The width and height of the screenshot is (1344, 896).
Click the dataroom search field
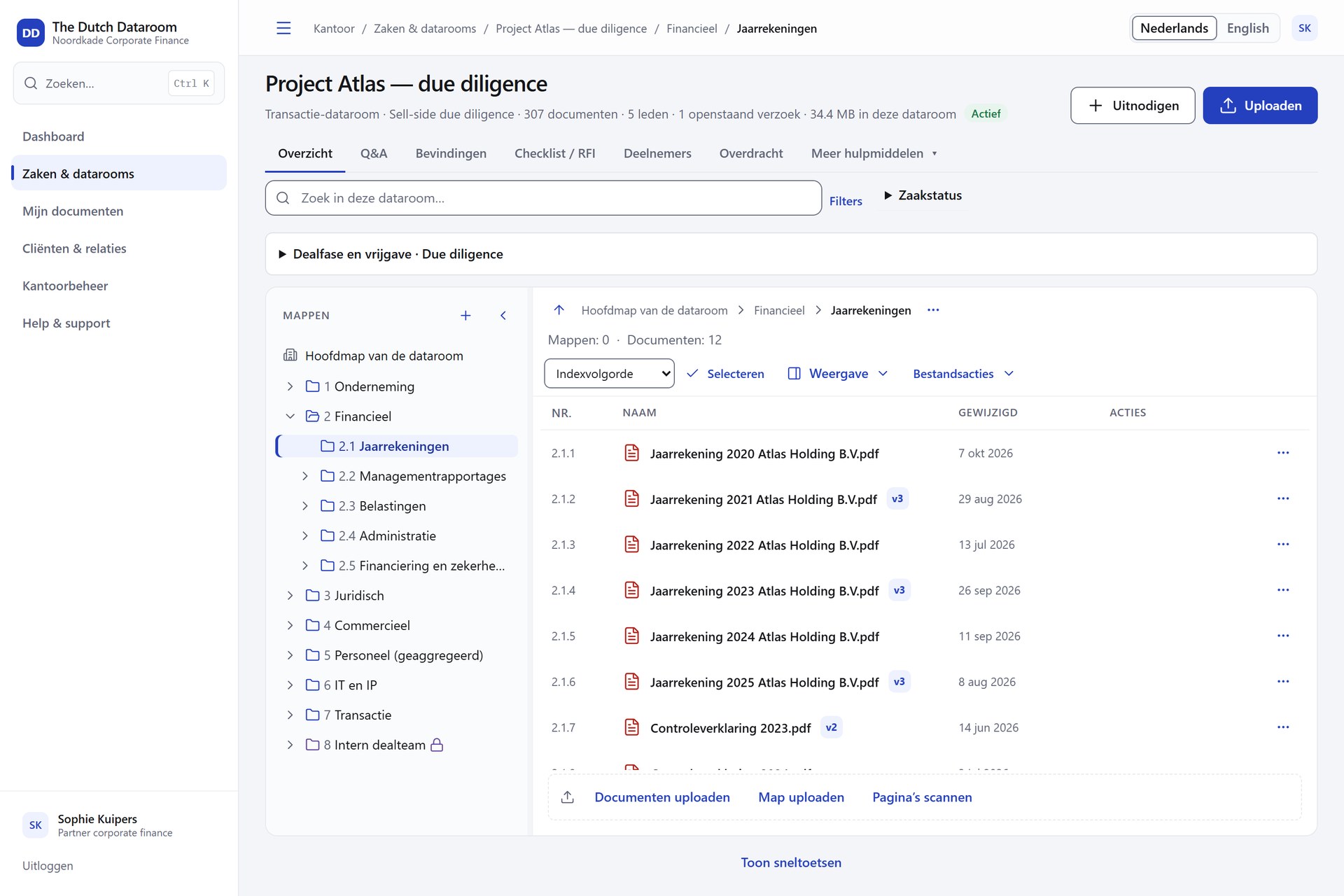[x=543, y=198]
